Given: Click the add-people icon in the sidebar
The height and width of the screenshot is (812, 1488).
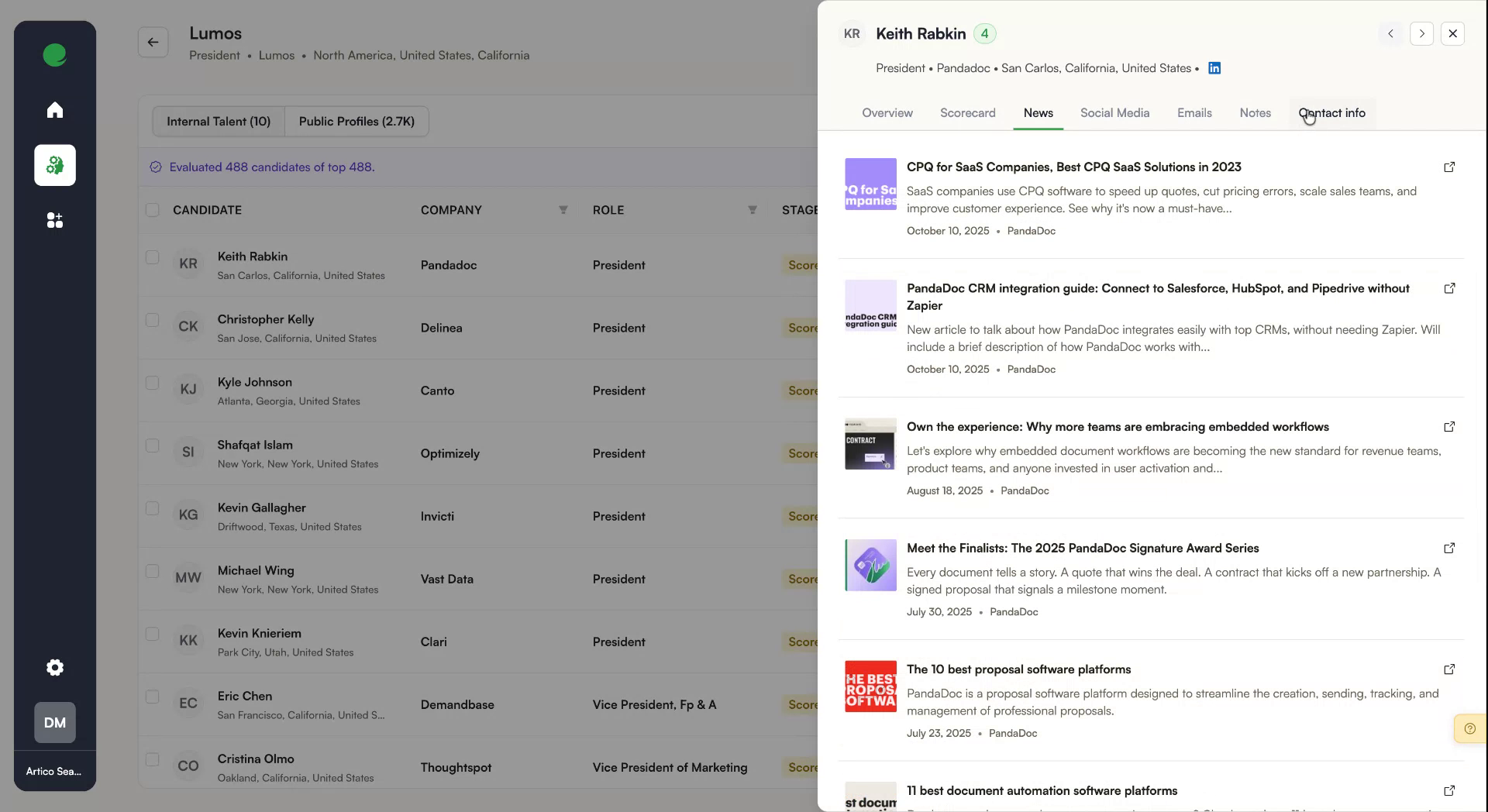Looking at the screenshot, I should click(x=54, y=221).
